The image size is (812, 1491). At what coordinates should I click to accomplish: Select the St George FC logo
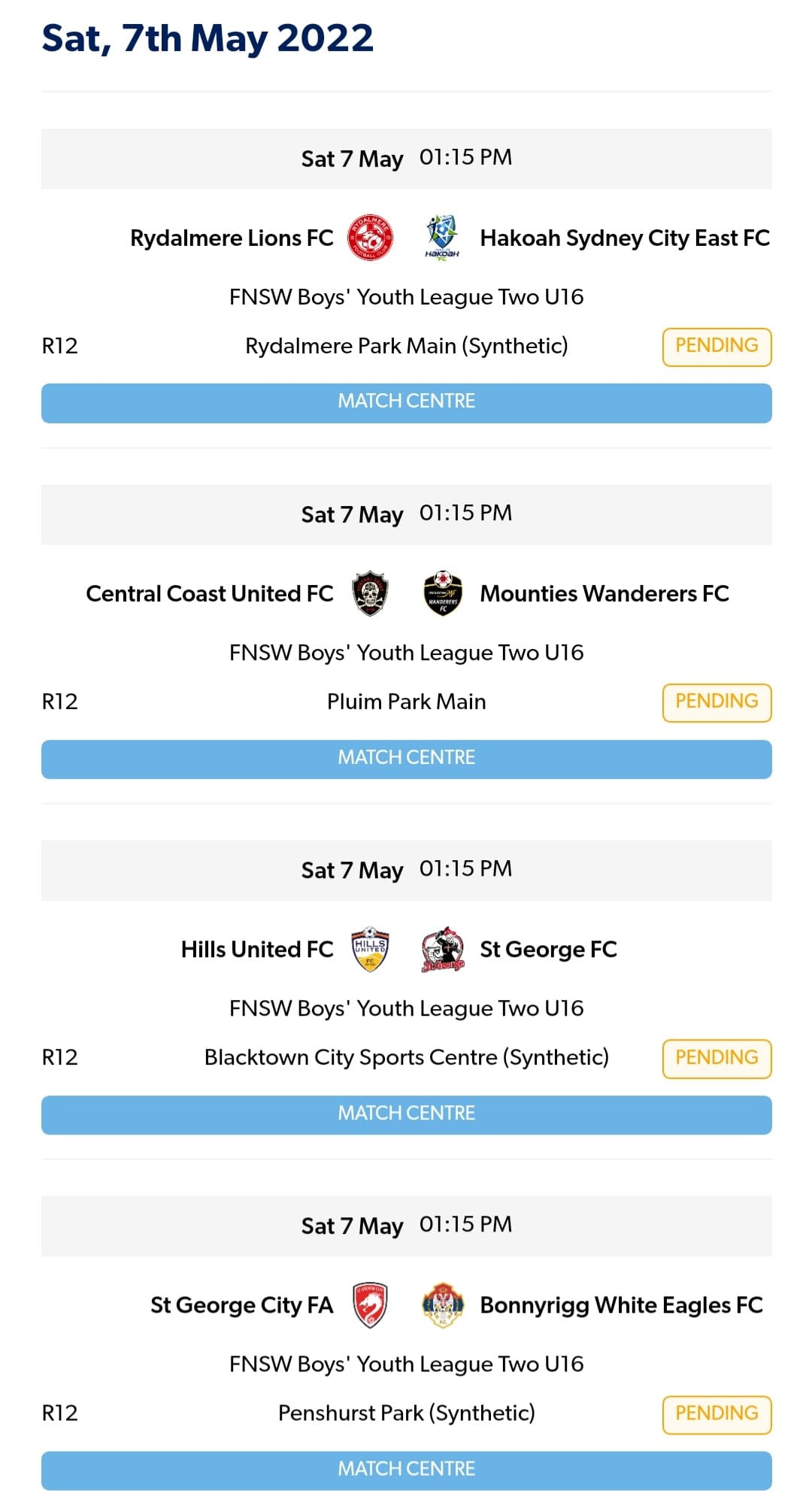pos(442,950)
